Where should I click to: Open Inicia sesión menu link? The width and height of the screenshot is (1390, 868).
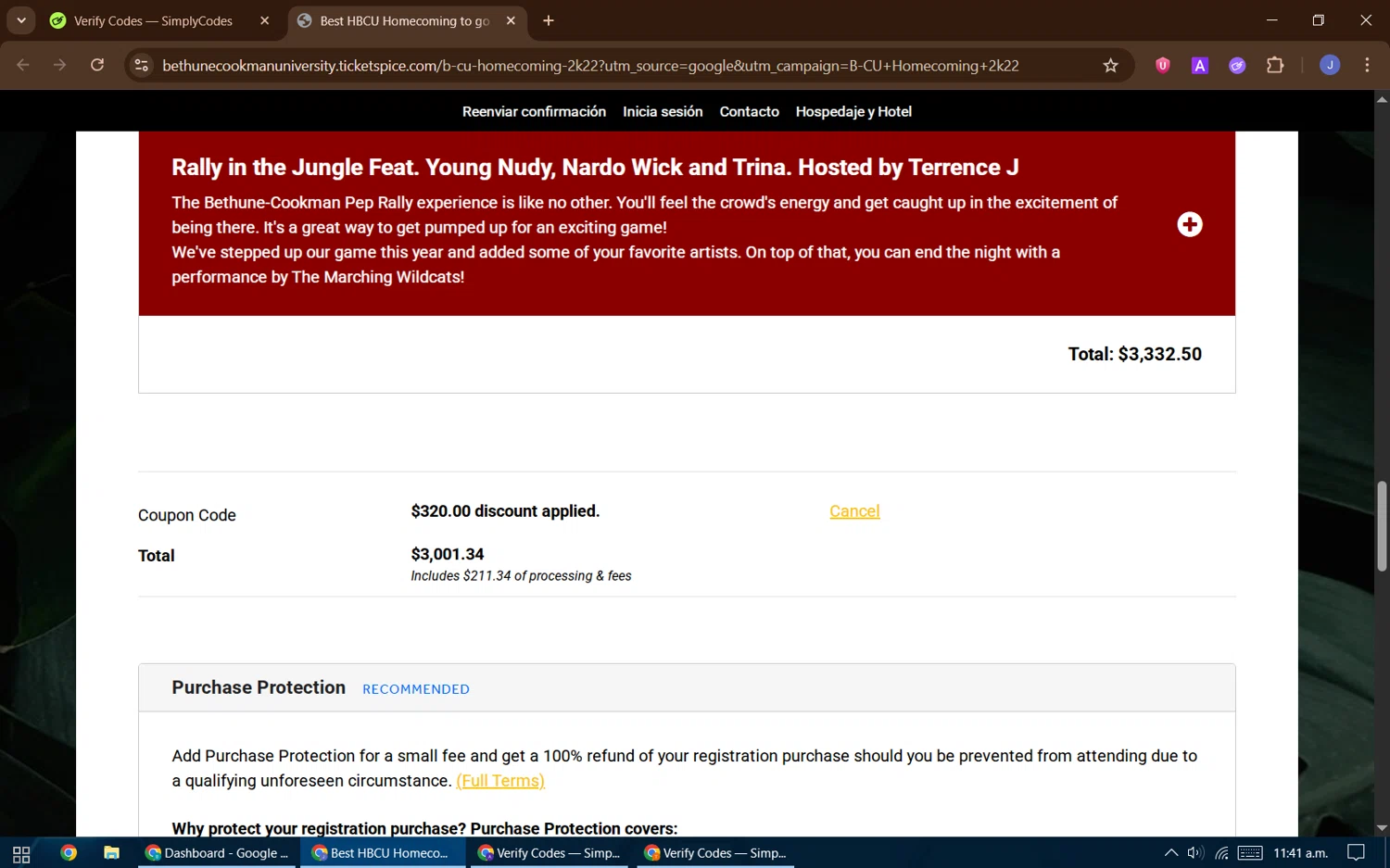coord(663,111)
